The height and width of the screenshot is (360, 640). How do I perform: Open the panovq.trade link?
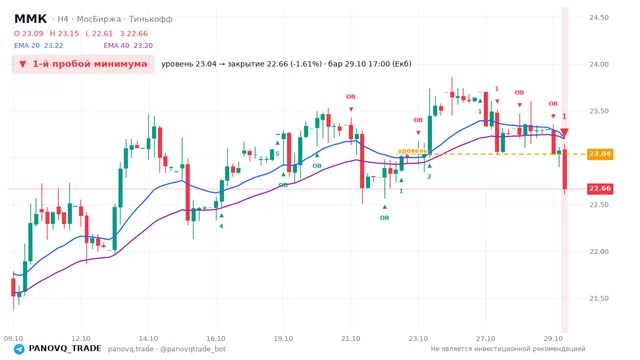click(131, 349)
